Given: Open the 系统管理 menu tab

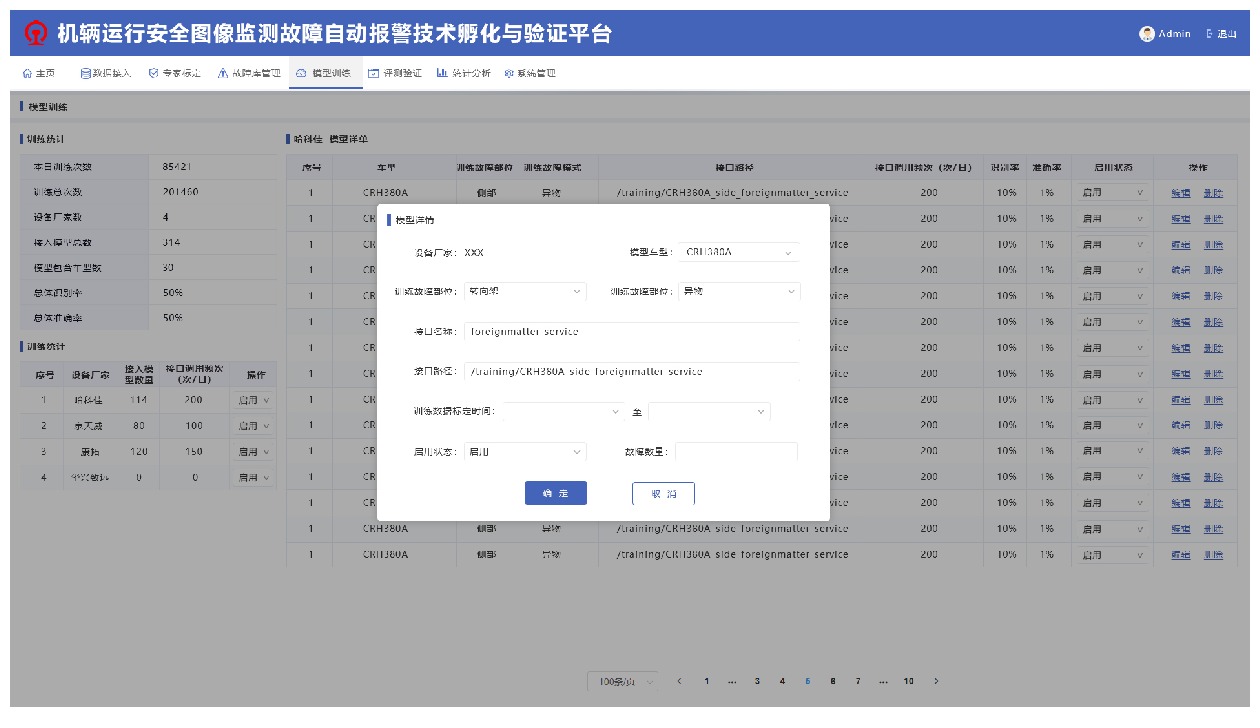Looking at the screenshot, I should (x=530, y=73).
